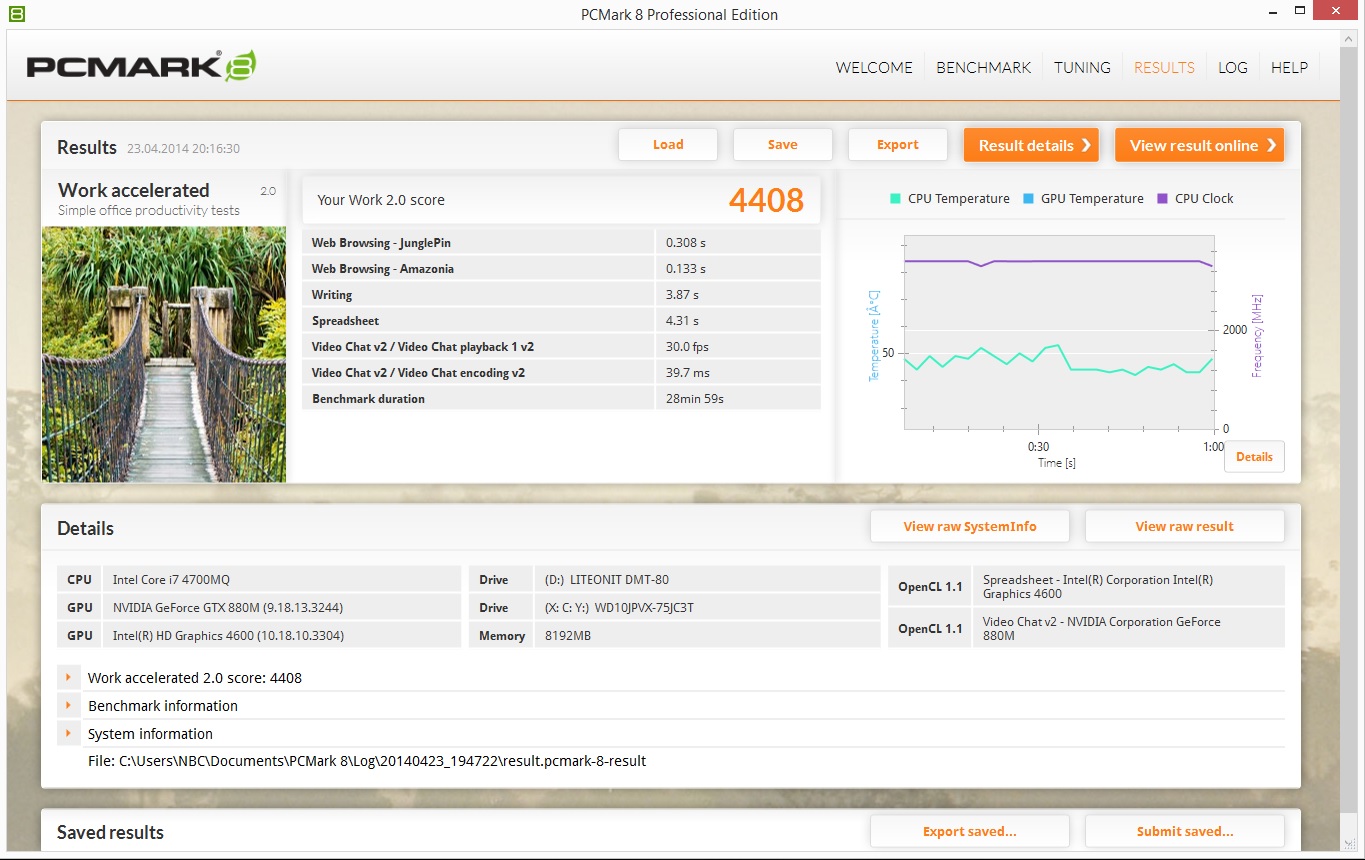Switch to the BENCHMARK tab
The image size is (1365, 860).
coord(983,67)
